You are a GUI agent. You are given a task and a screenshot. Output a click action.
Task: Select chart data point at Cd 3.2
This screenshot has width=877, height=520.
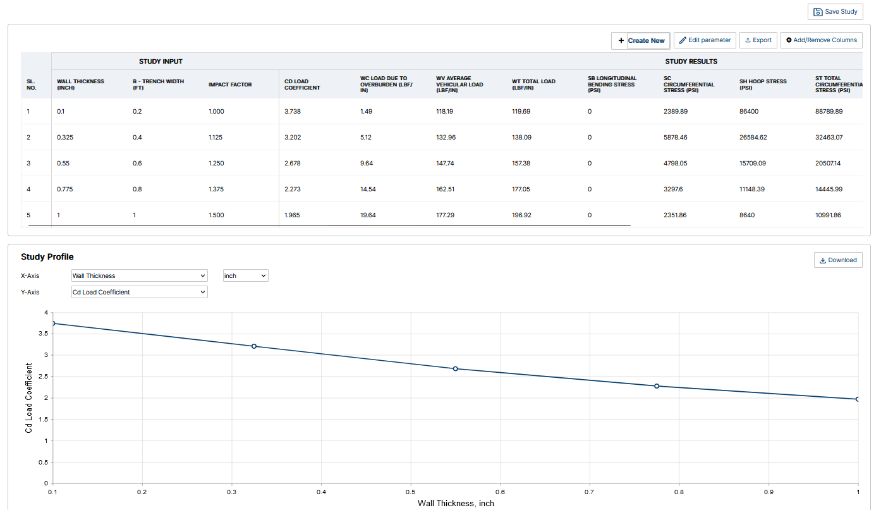(x=254, y=346)
